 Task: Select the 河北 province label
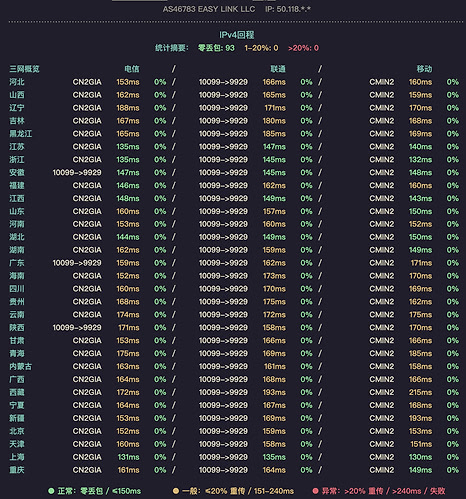tap(17, 82)
